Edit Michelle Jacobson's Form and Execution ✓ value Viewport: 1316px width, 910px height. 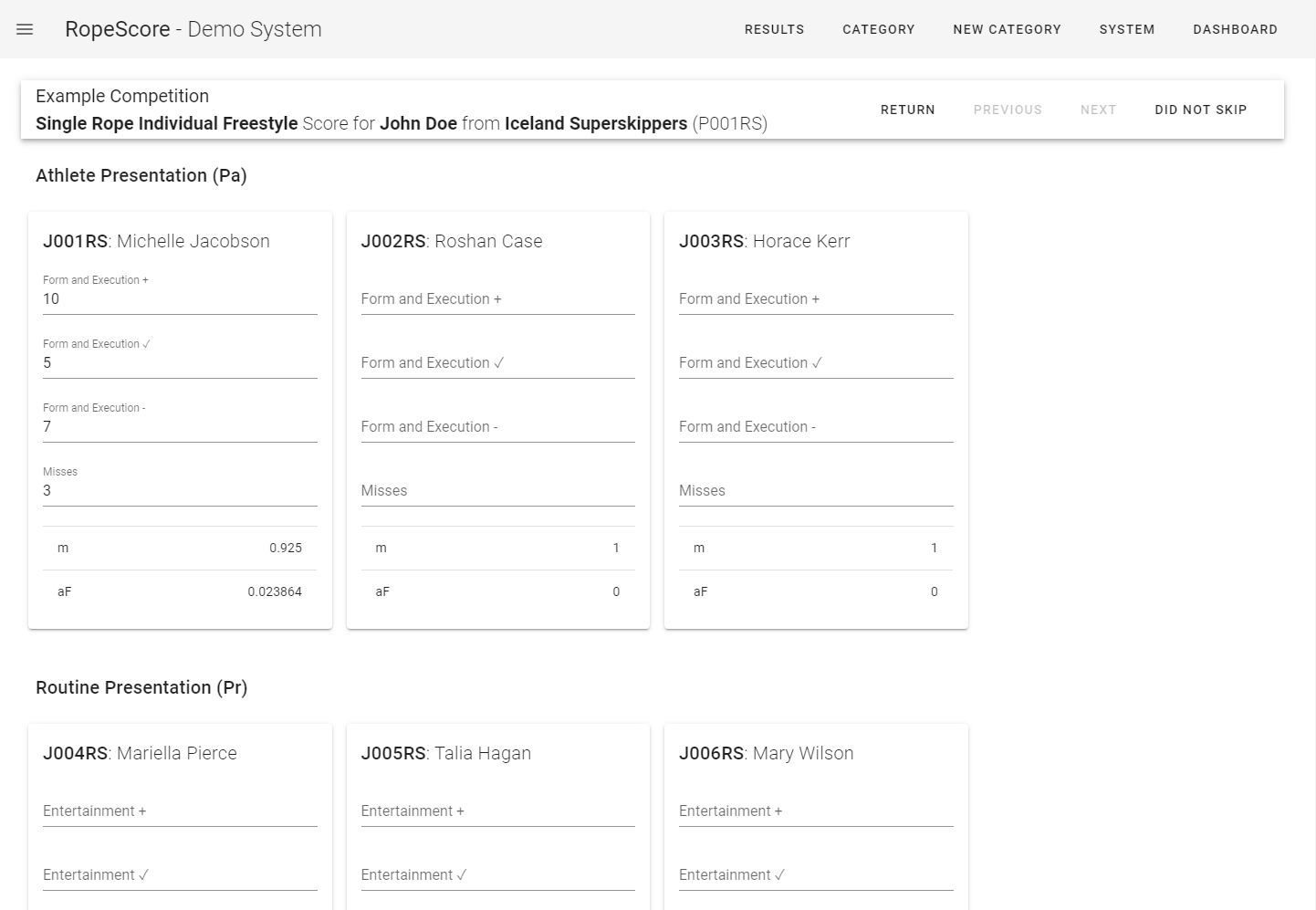[x=180, y=363]
